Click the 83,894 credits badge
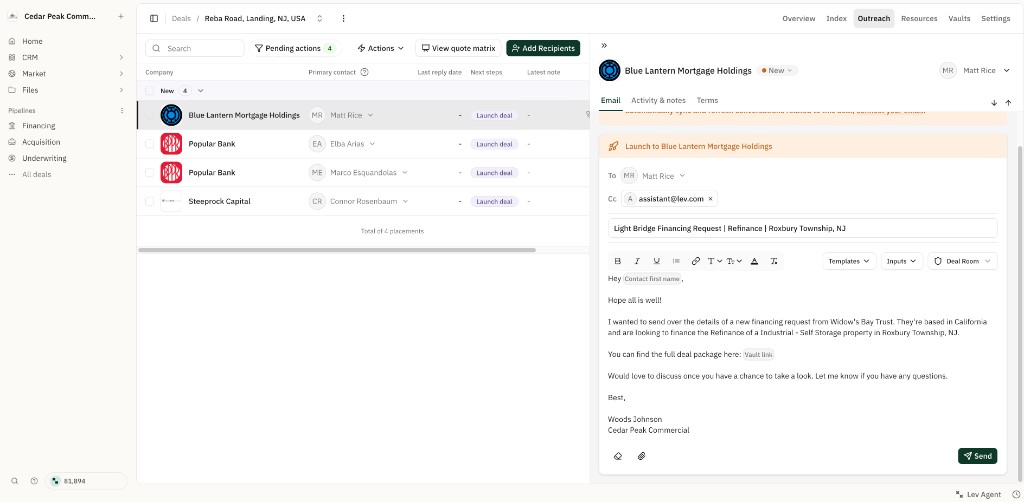 point(86,481)
